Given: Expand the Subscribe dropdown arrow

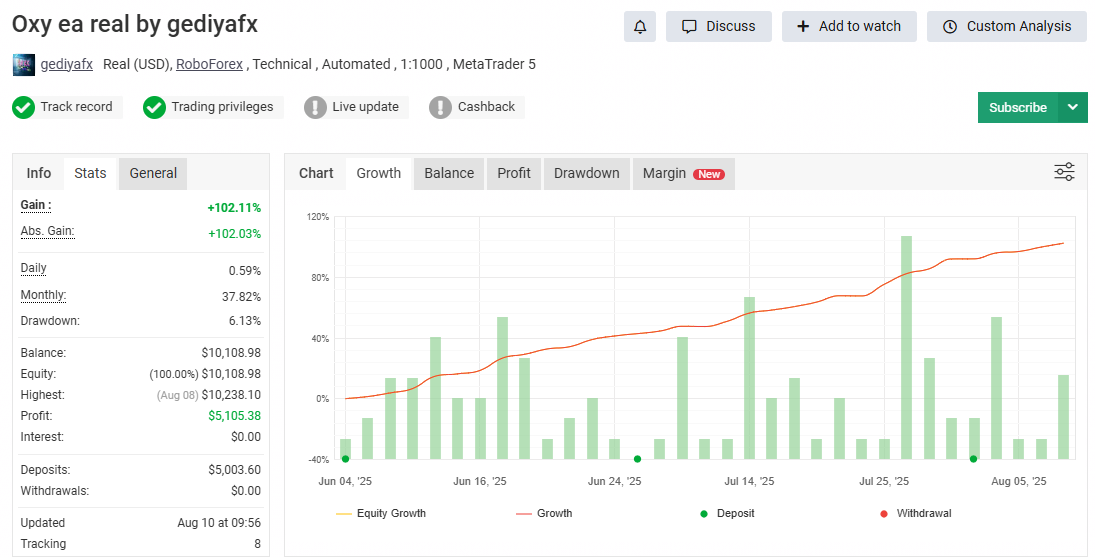Looking at the screenshot, I should (1073, 107).
